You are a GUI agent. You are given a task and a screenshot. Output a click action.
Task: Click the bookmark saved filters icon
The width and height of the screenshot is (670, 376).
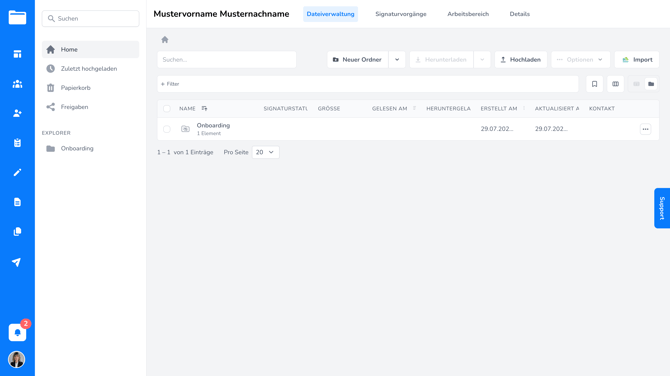[x=594, y=84]
